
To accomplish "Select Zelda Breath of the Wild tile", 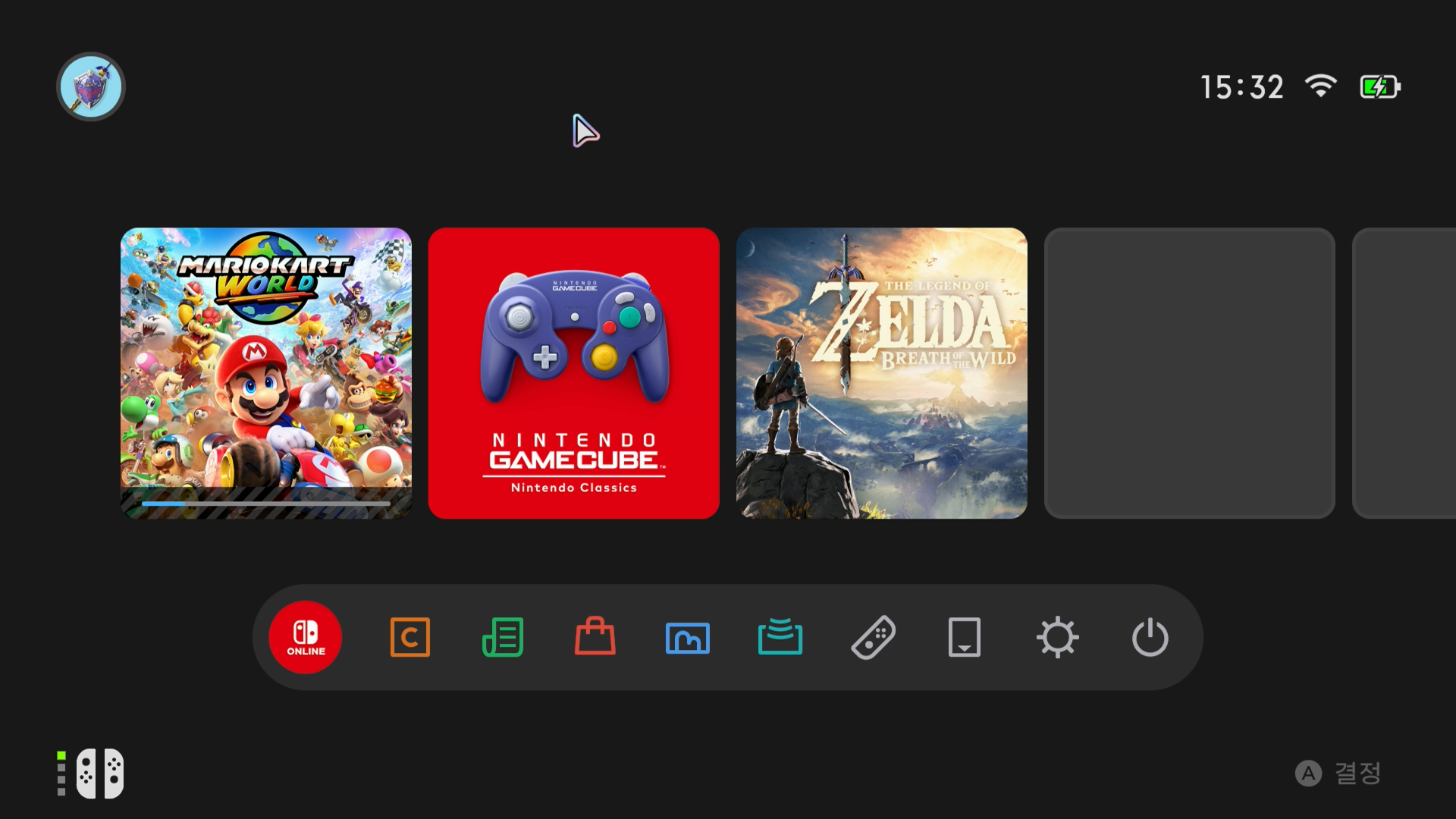I will click(x=882, y=373).
